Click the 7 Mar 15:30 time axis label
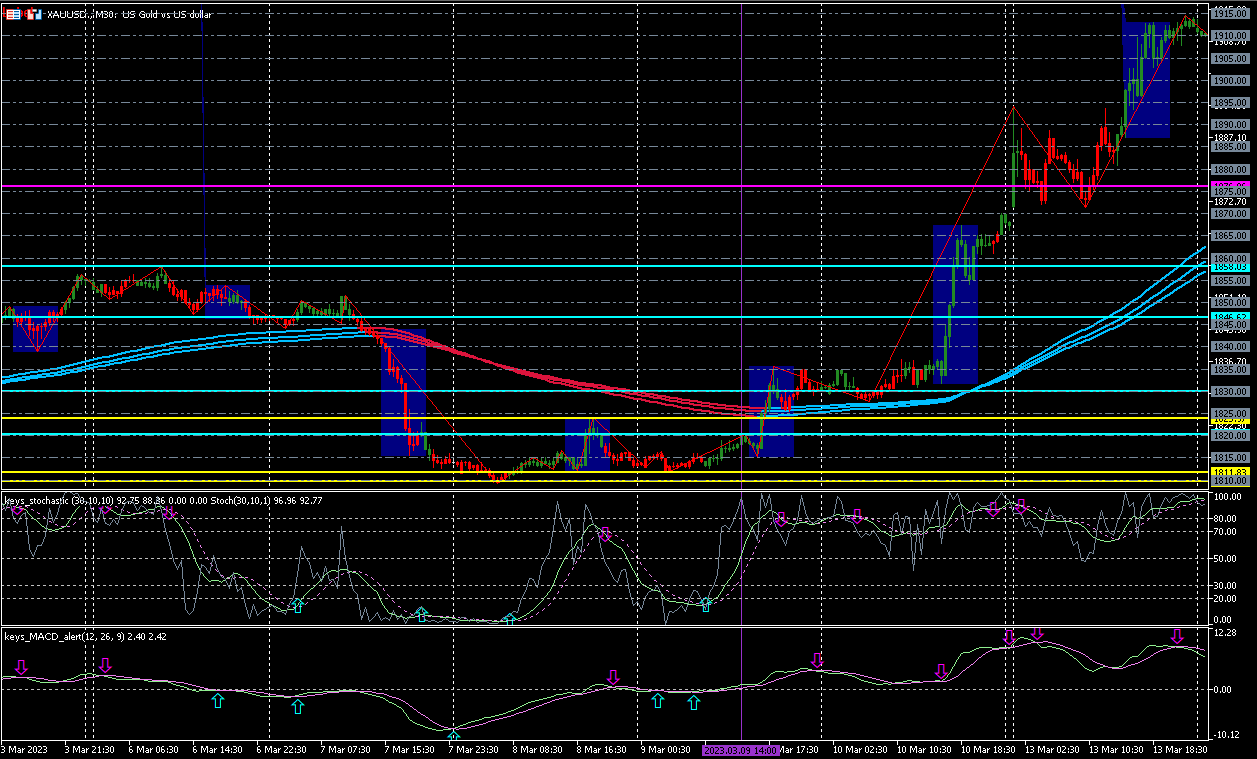Viewport: 1257px width, 759px height. pyautogui.click(x=410, y=749)
